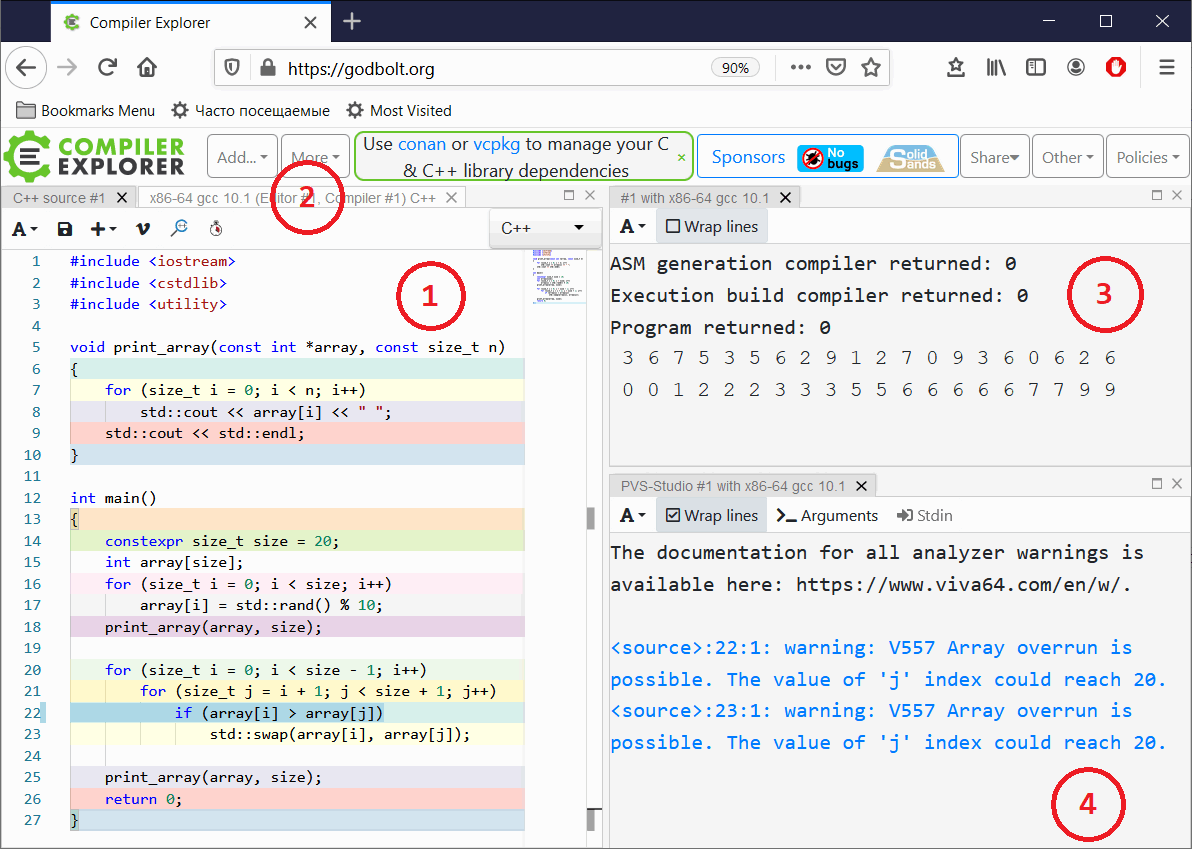The width and height of the screenshot is (1192, 849).
Task: Toggle the Stdin input button
Action: pos(924,515)
